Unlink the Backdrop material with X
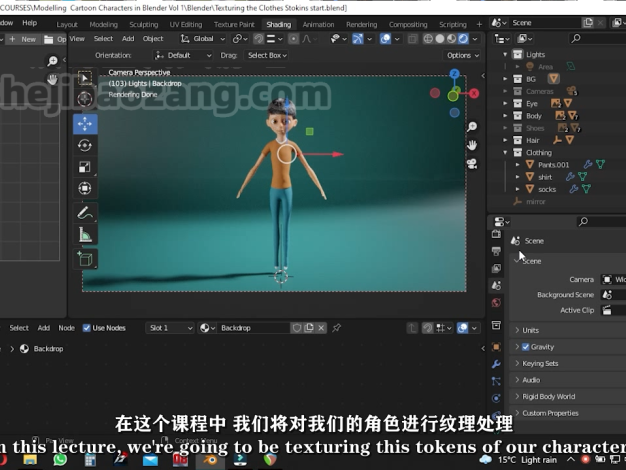This screenshot has width=626, height=470. pyautogui.click(x=321, y=328)
